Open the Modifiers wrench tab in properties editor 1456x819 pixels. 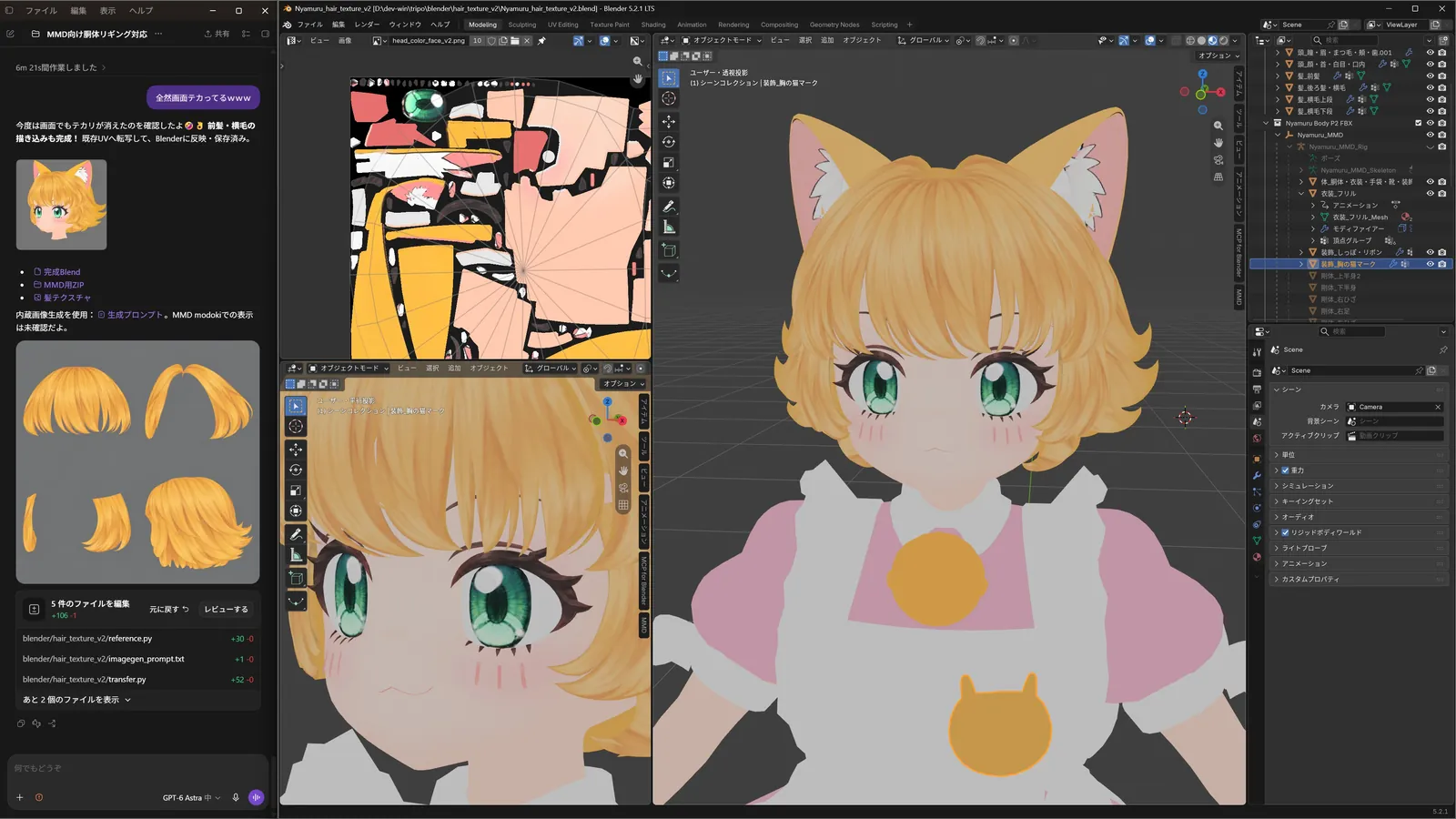[x=1257, y=475]
